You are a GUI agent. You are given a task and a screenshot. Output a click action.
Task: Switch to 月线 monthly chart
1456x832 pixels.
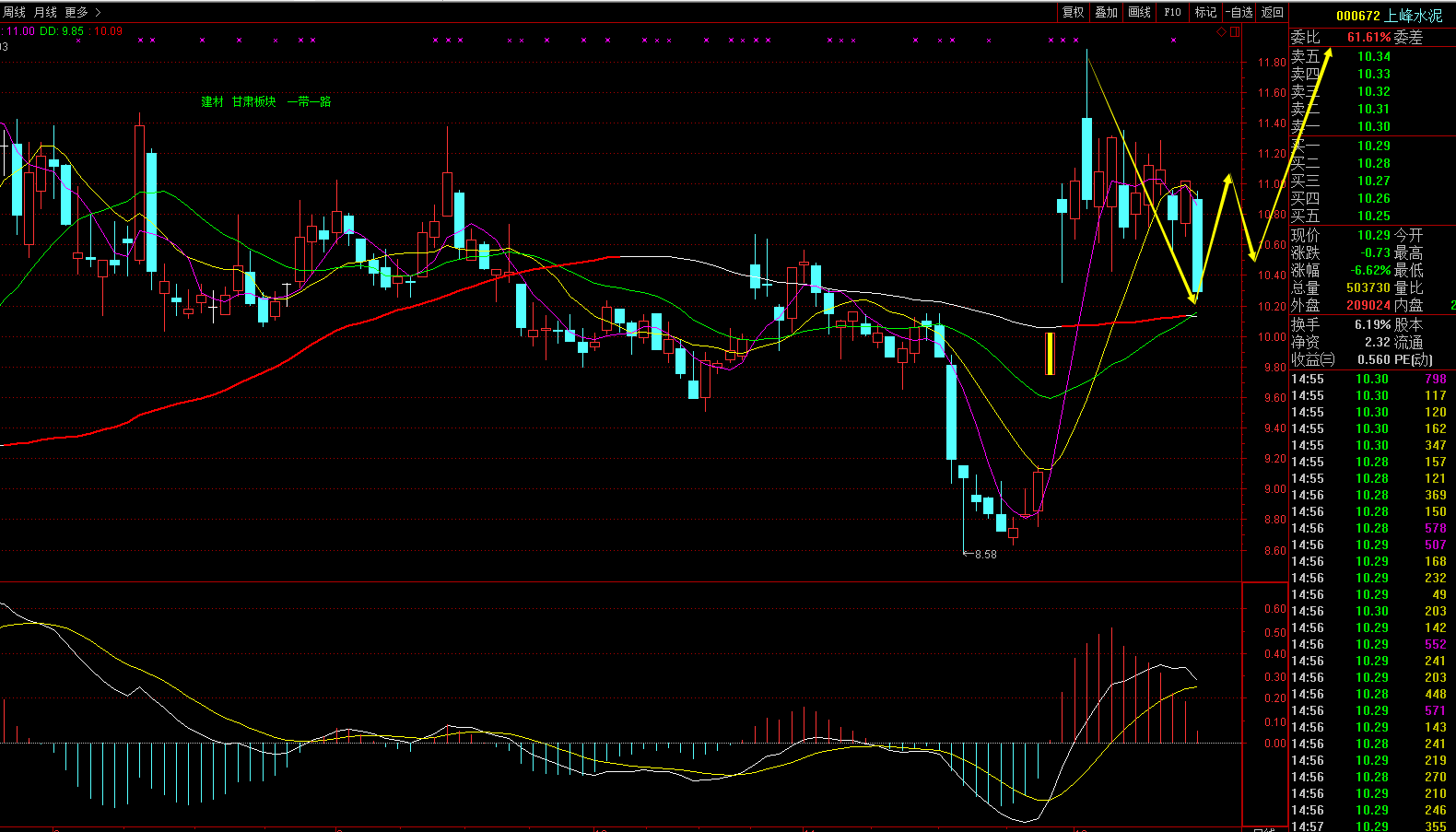point(45,12)
